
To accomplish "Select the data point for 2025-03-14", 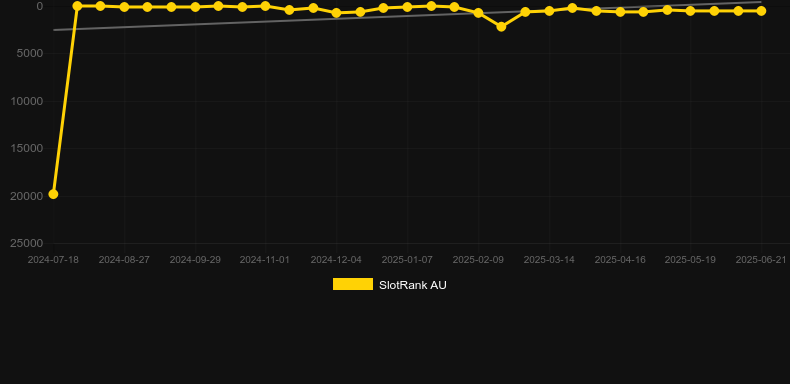I will [549, 11].
